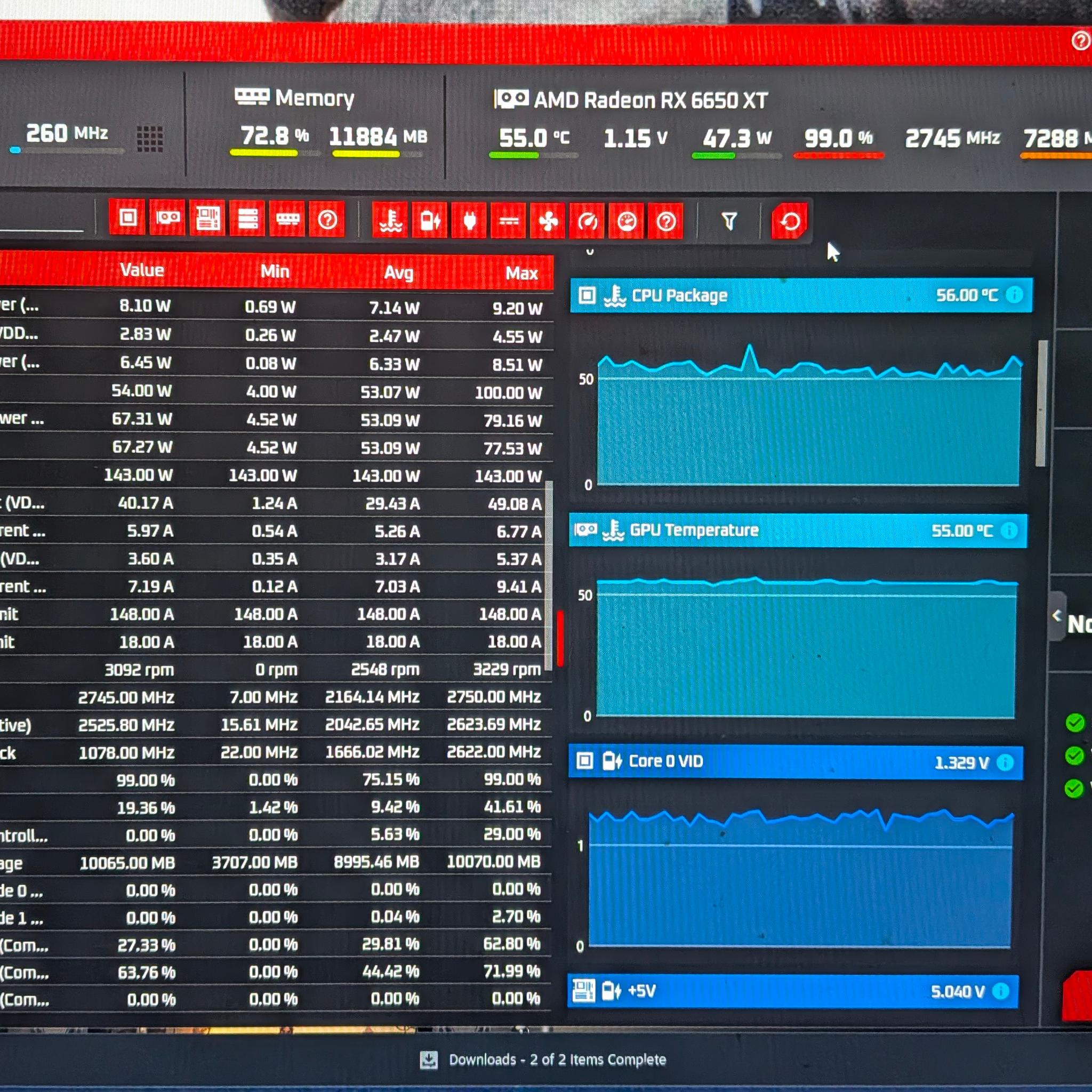Click the 40.17 A value cell

145,503
